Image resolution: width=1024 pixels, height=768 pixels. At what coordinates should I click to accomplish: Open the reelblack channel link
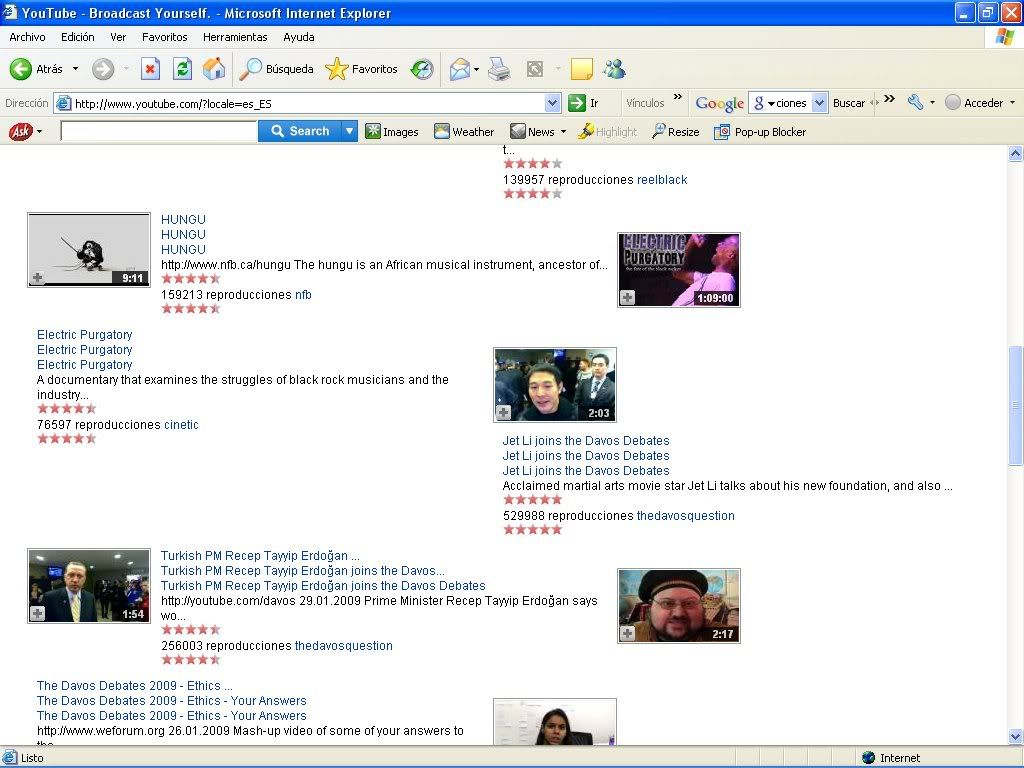[662, 180]
